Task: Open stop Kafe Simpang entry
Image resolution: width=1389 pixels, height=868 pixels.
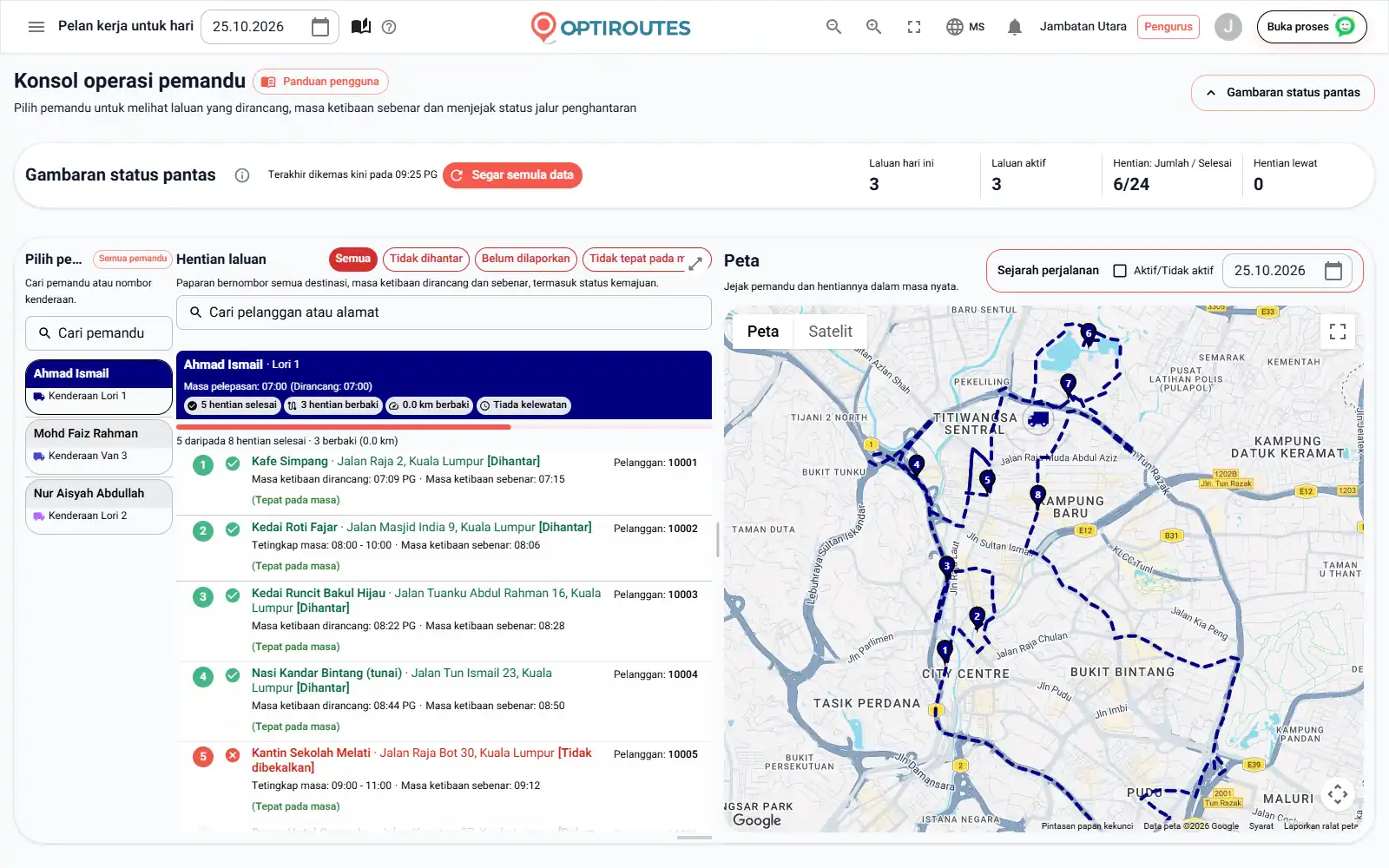Action: (x=444, y=480)
